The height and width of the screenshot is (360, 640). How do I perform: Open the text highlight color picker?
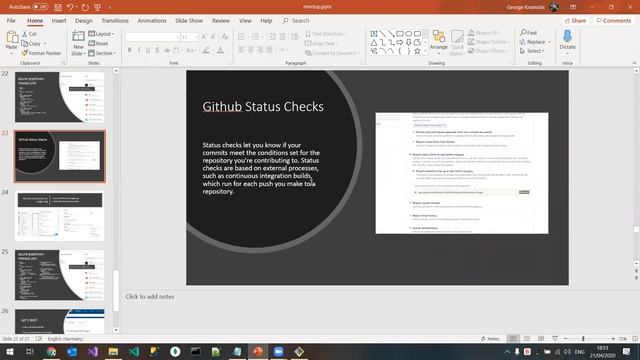[x=207, y=50]
